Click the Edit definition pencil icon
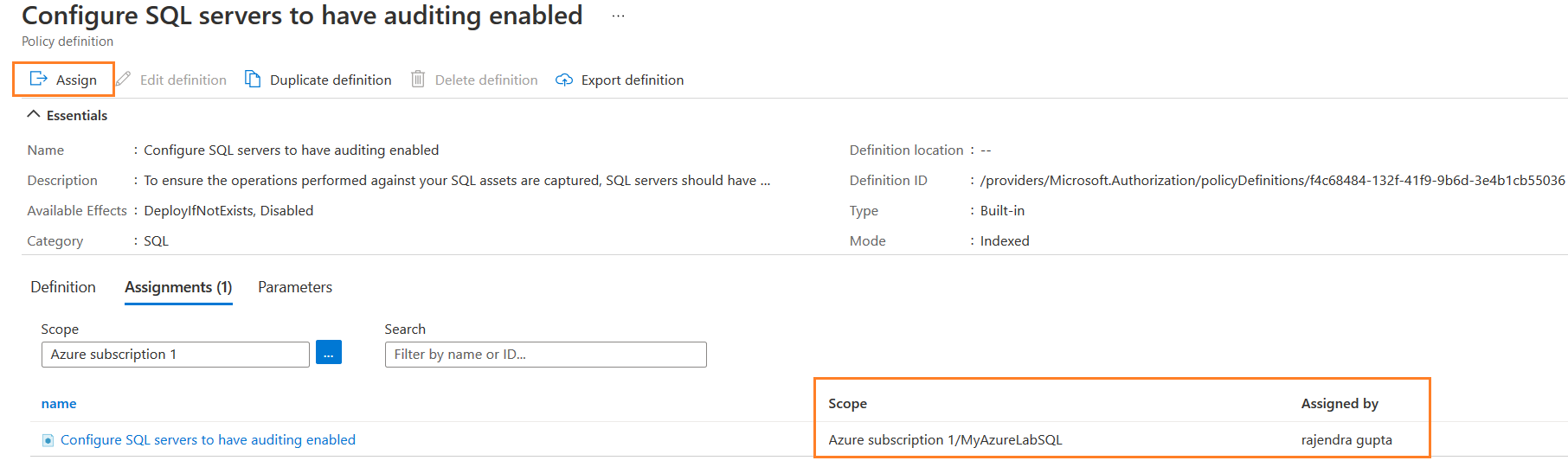 (124, 80)
